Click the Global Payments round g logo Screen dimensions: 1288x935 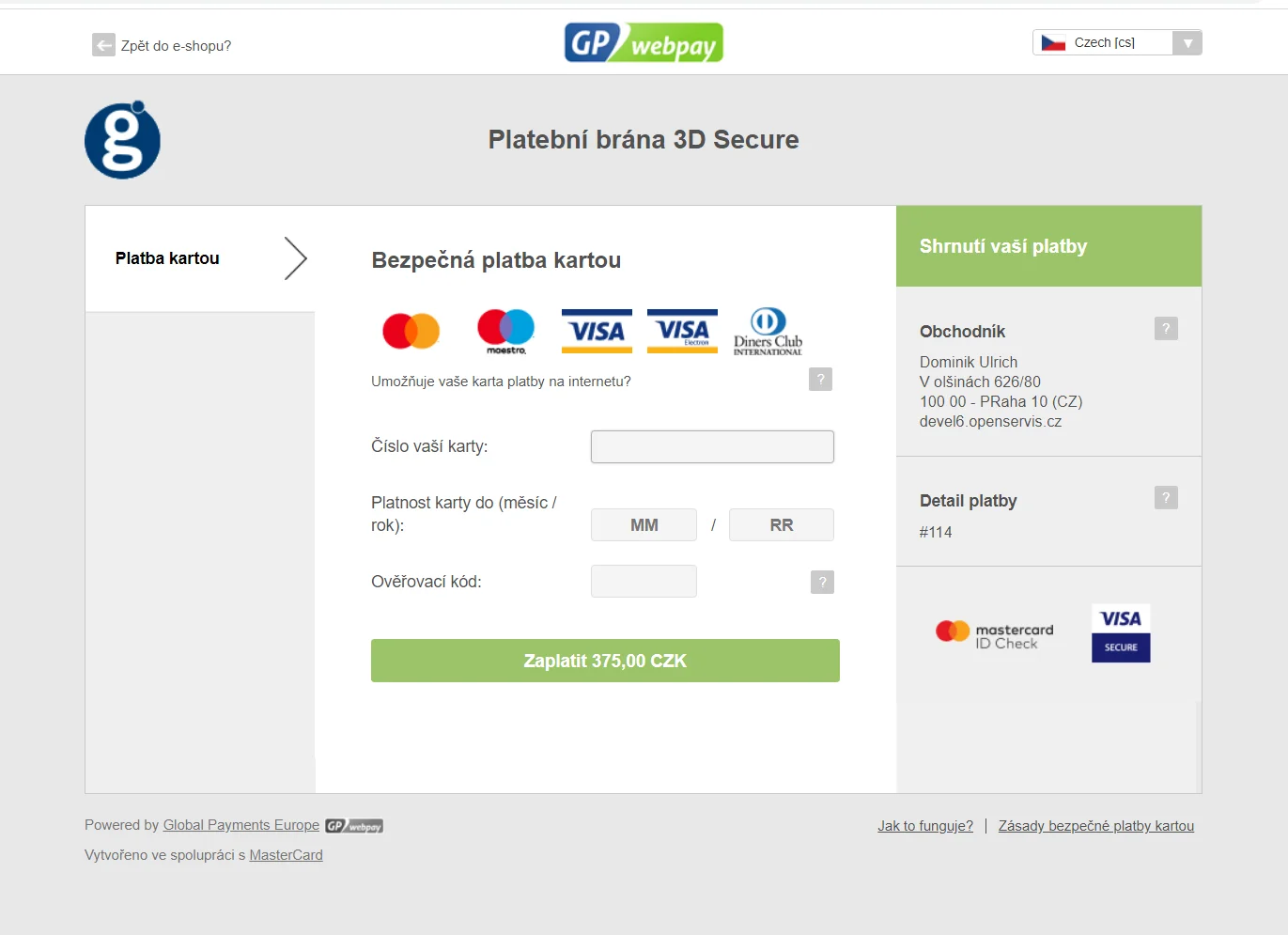(x=123, y=140)
